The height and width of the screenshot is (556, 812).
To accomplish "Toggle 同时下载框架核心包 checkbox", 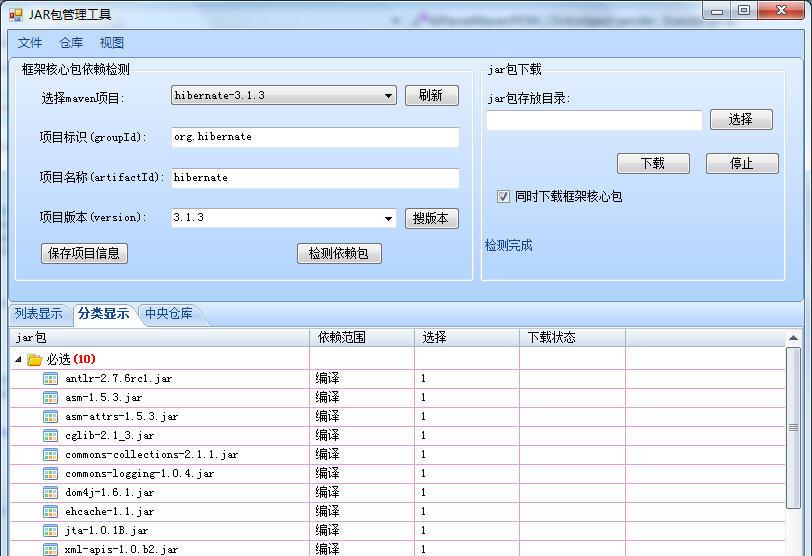I will tap(503, 196).
